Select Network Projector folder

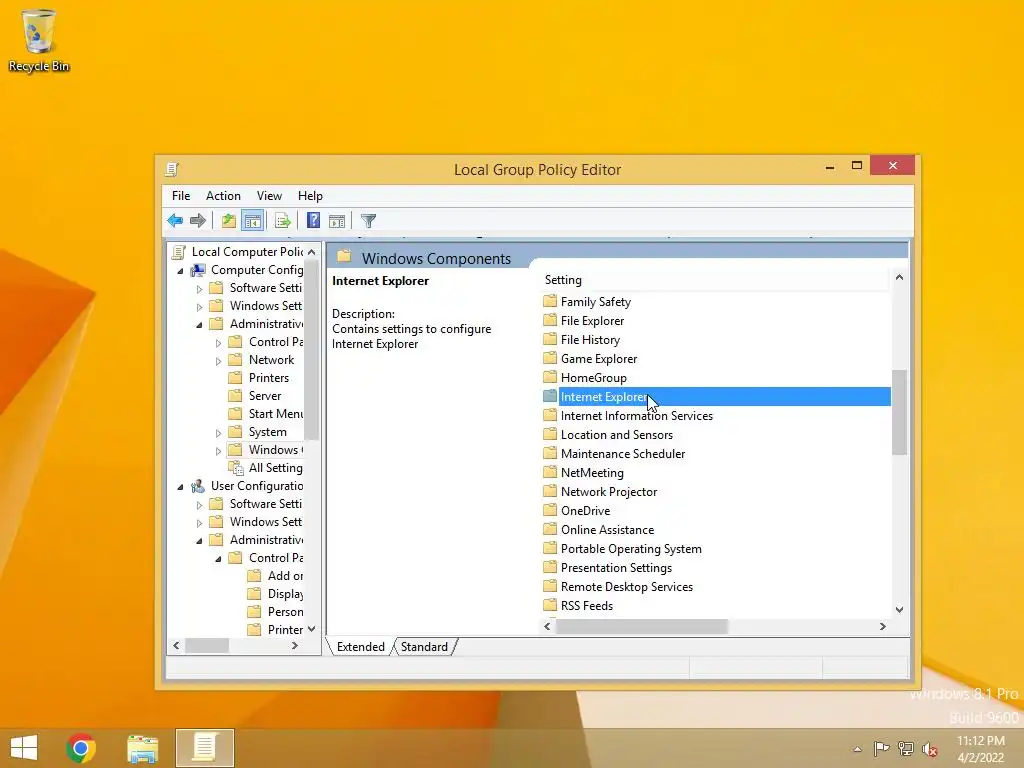[x=609, y=491]
